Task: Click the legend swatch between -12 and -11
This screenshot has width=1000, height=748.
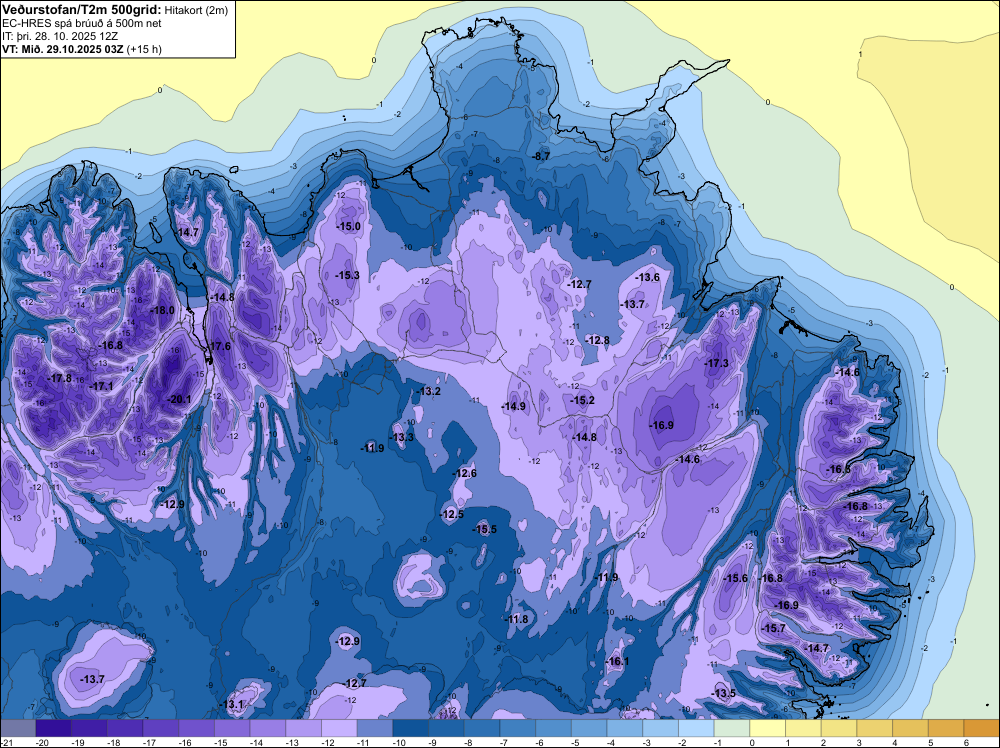Action: click(339, 728)
